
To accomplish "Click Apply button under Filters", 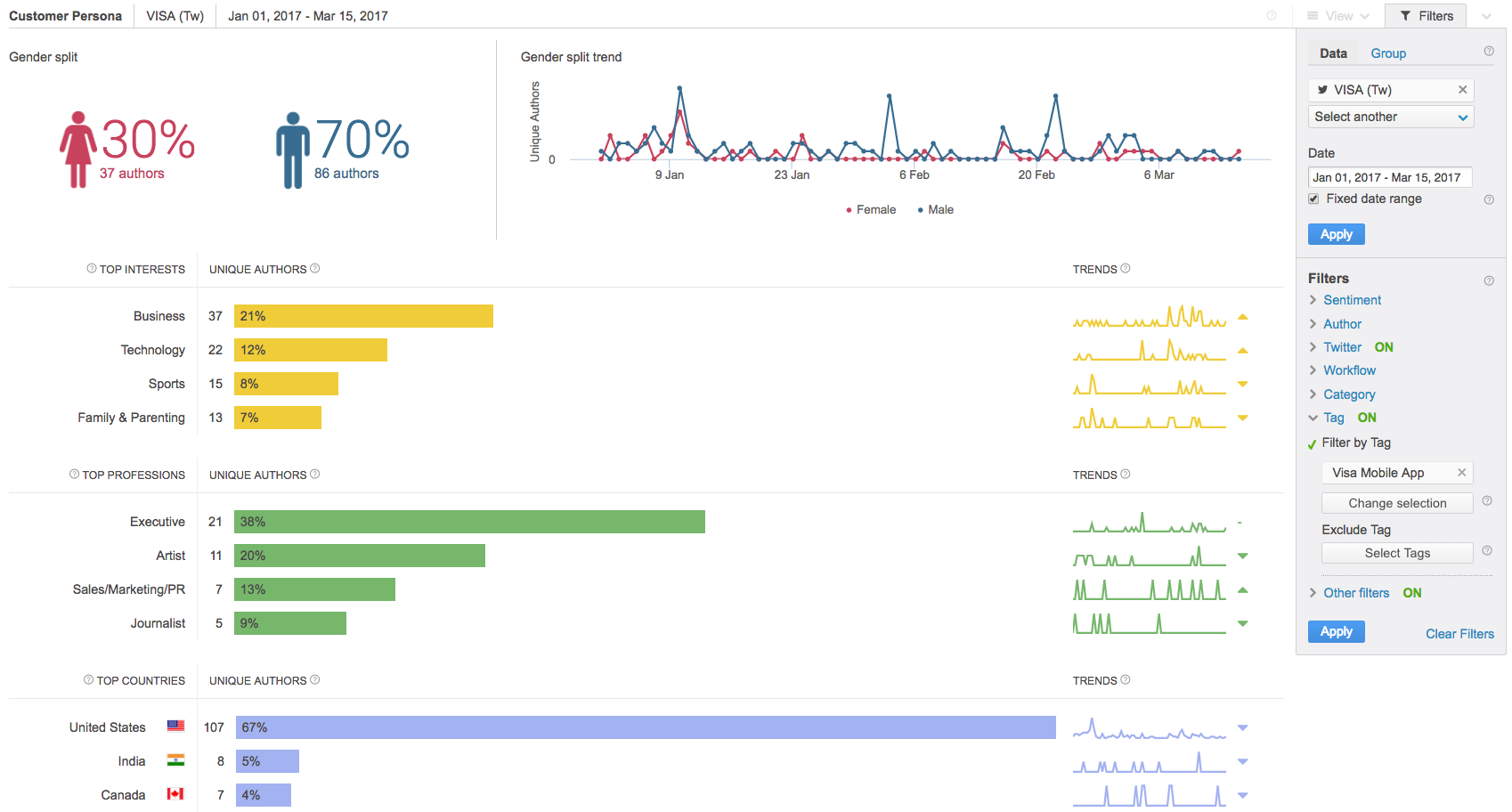I will click(x=1336, y=631).
